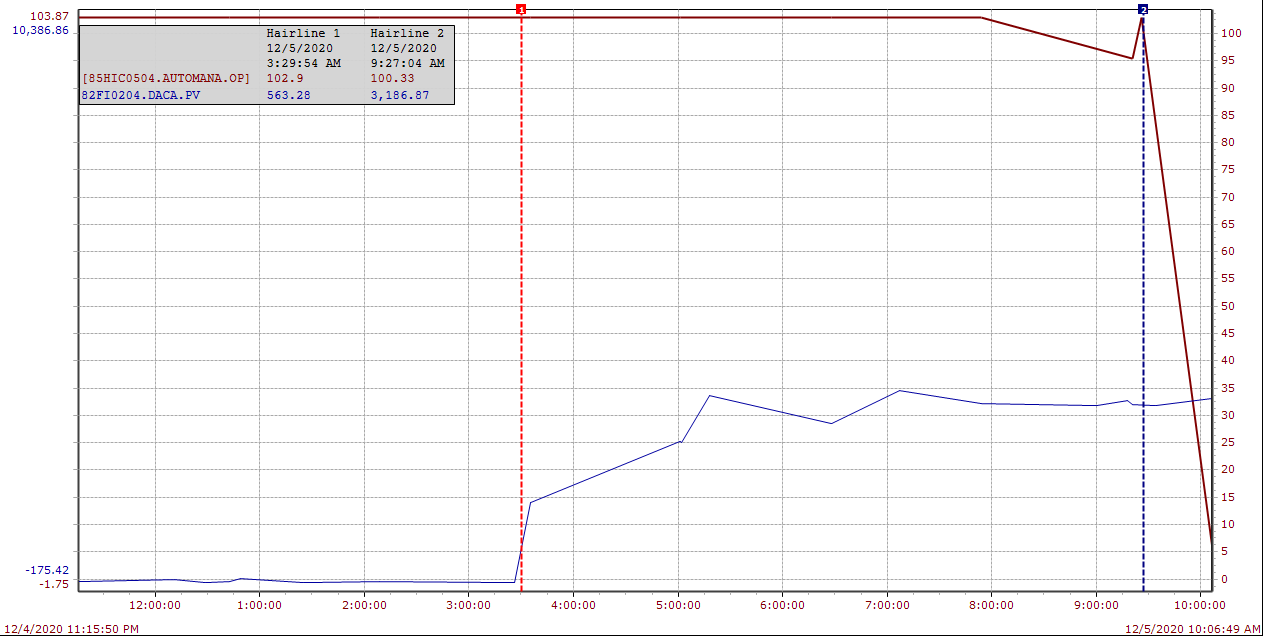Image resolution: width=1263 pixels, height=636 pixels.
Task: Click the 10:00:00 time axis label
Action: coord(1199,605)
